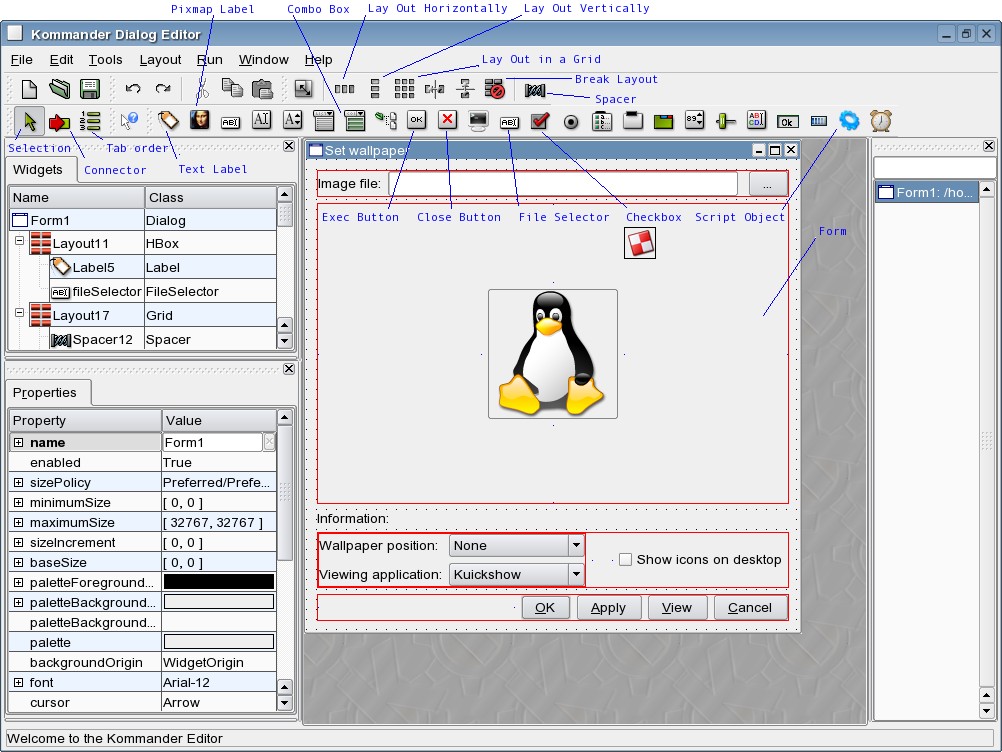Viewport: 1002px width, 752px height.
Task: Open the Window menu
Action: 264,59
